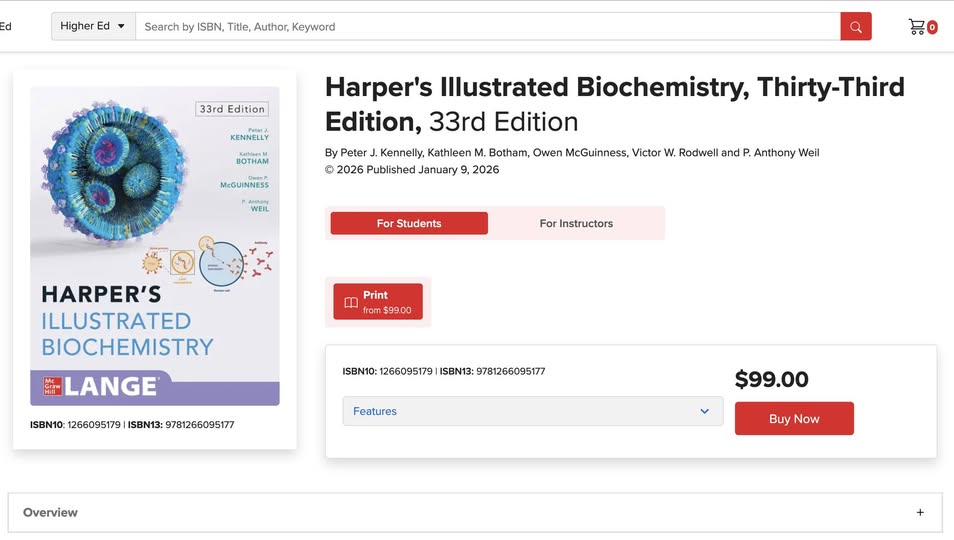This screenshot has width=954, height=540.
Task: Switch to the For Students tab
Action: [x=409, y=223]
